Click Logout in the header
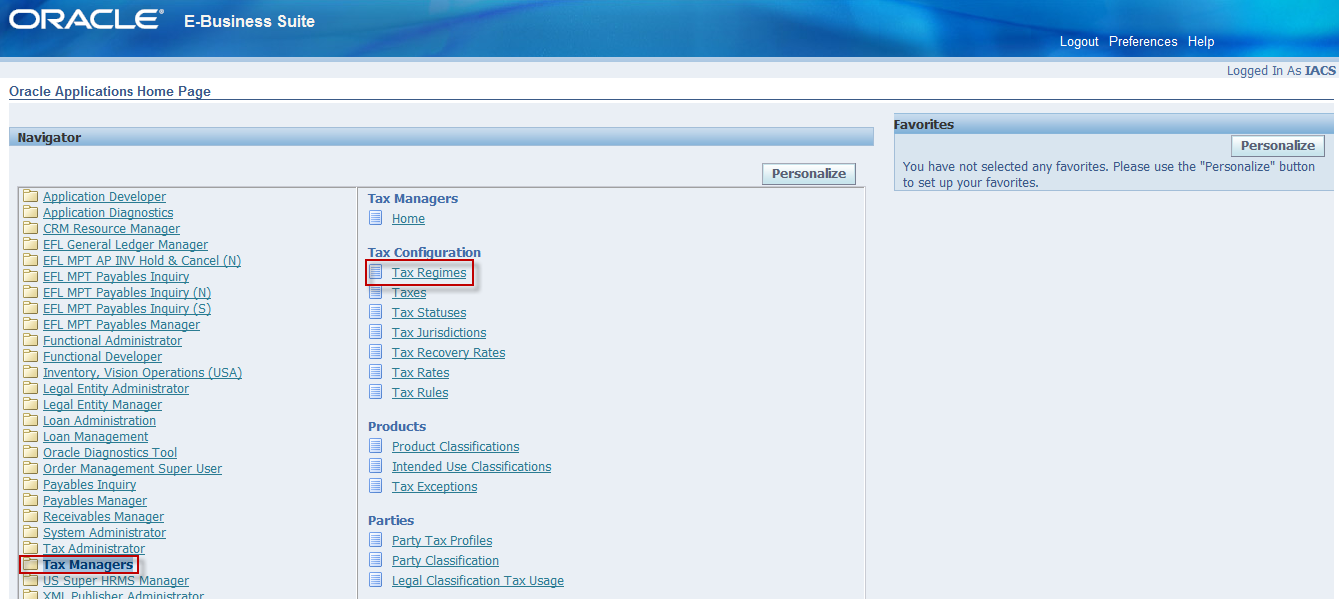Viewport: 1339px width, 599px height. [x=1079, y=41]
